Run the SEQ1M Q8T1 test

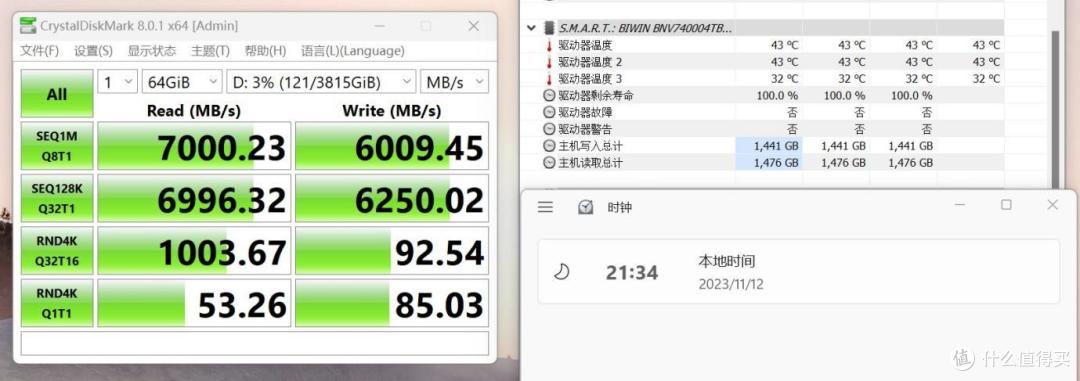click(x=56, y=146)
